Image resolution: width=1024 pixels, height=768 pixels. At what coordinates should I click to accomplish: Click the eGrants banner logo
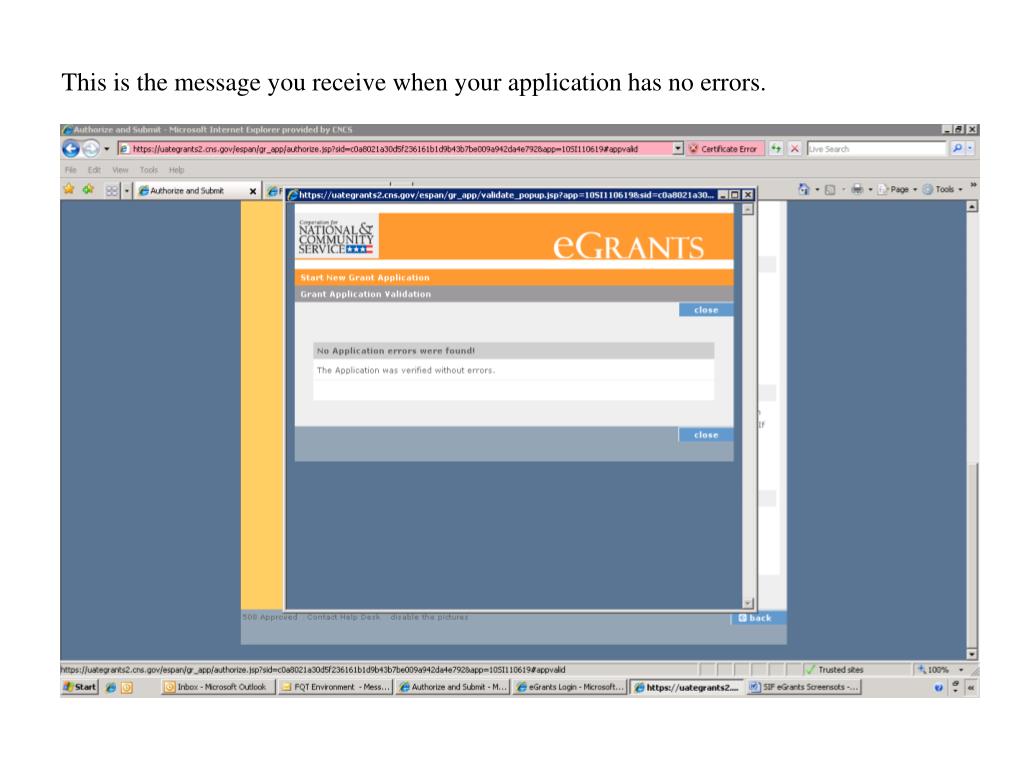(628, 246)
